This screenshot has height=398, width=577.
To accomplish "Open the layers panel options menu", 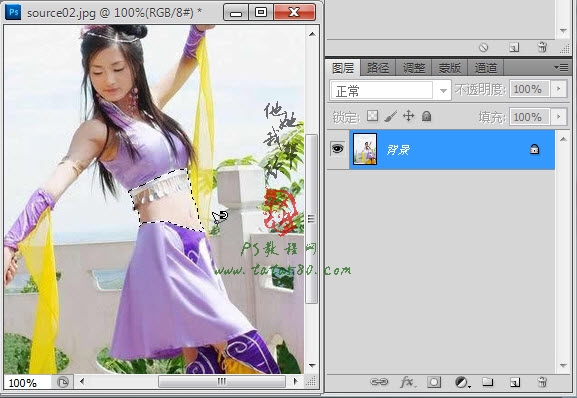I will click(561, 67).
